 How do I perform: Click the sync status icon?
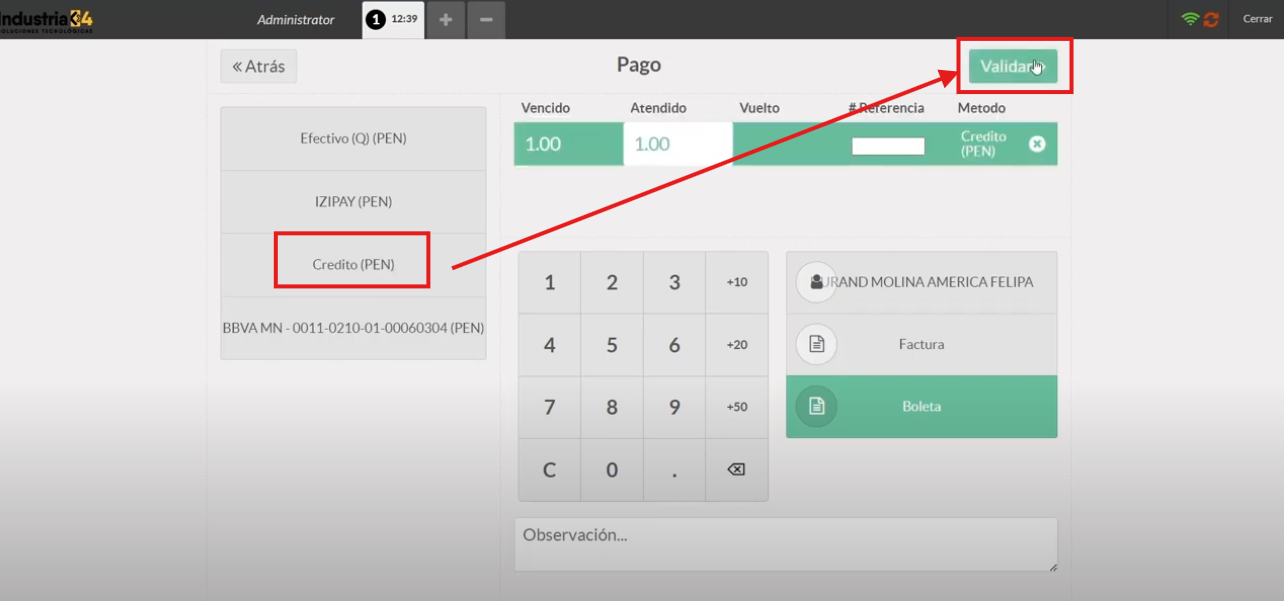click(1211, 19)
